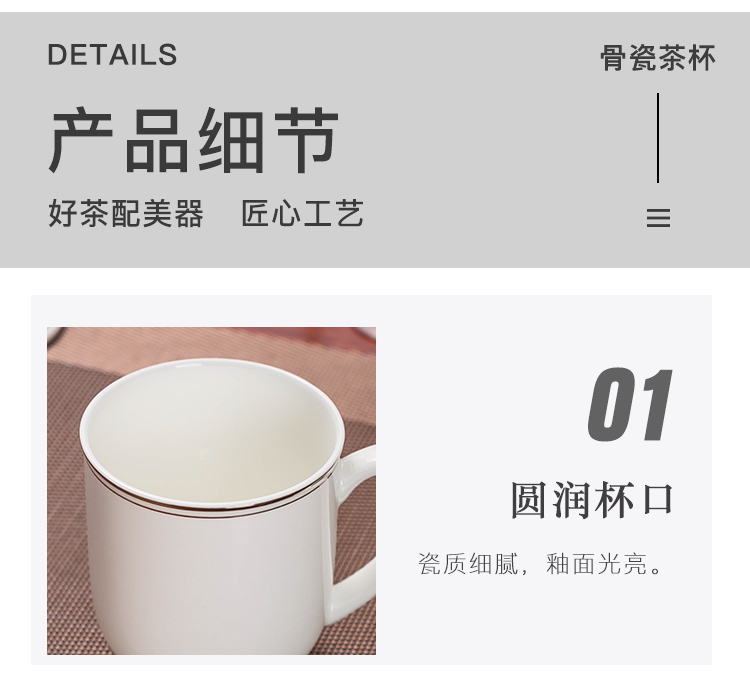The width and height of the screenshot is (750, 683).
Task: Click the 骨瓷茶杯 label at top right
Action: [658, 58]
